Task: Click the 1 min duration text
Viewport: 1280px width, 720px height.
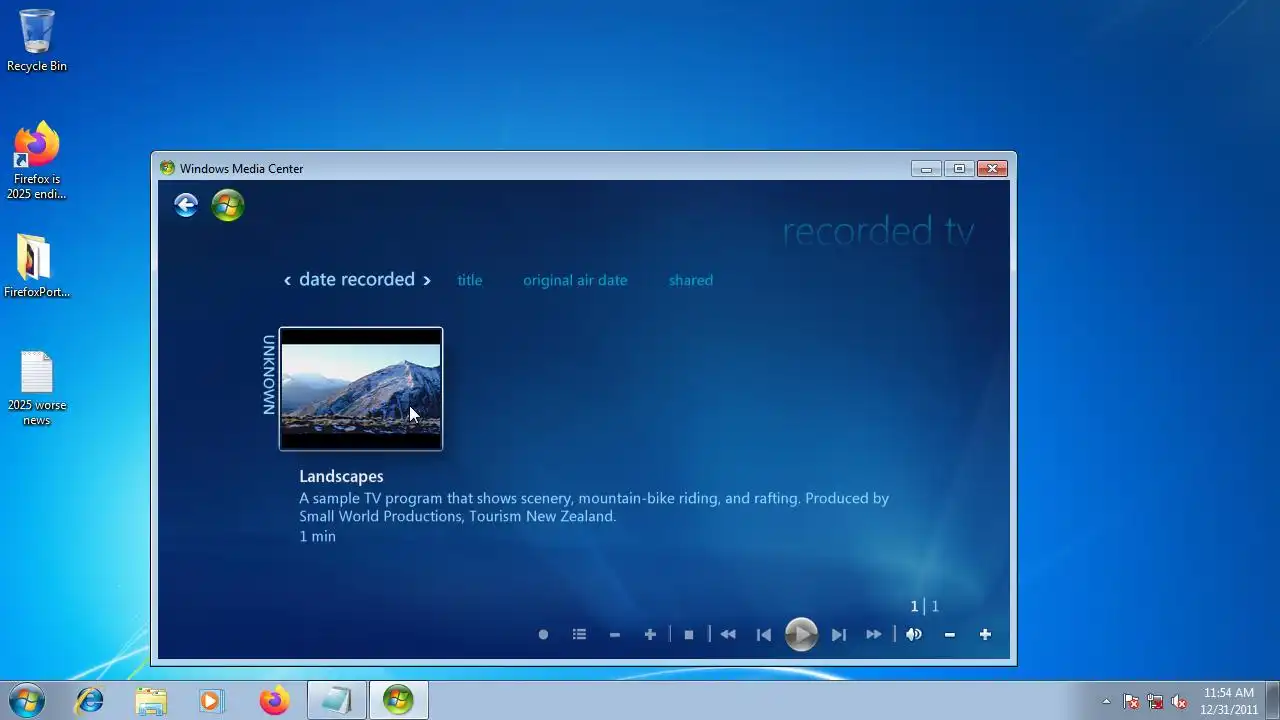Action: click(x=317, y=536)
